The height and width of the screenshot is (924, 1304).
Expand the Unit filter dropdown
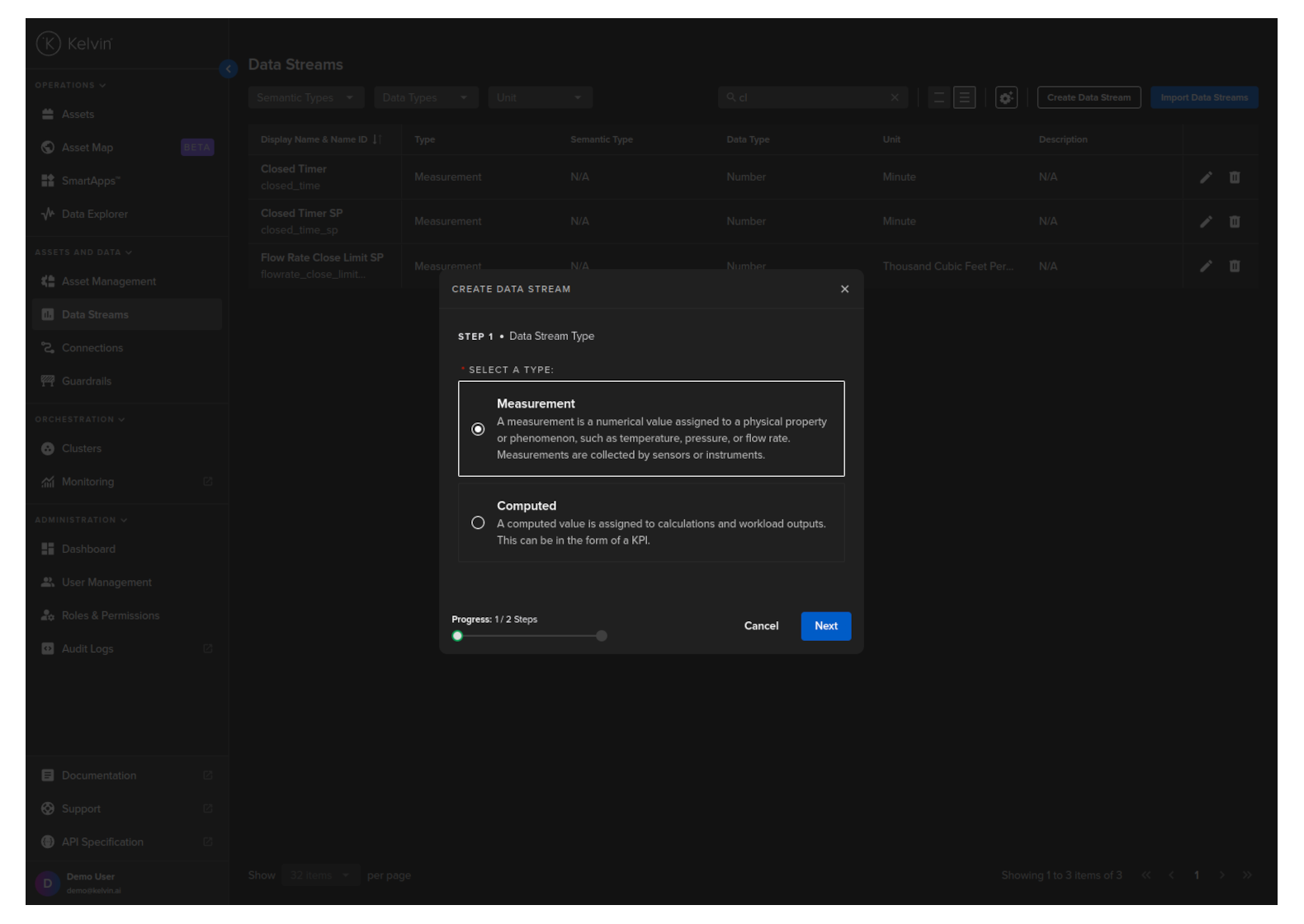[x=540, y=97]
